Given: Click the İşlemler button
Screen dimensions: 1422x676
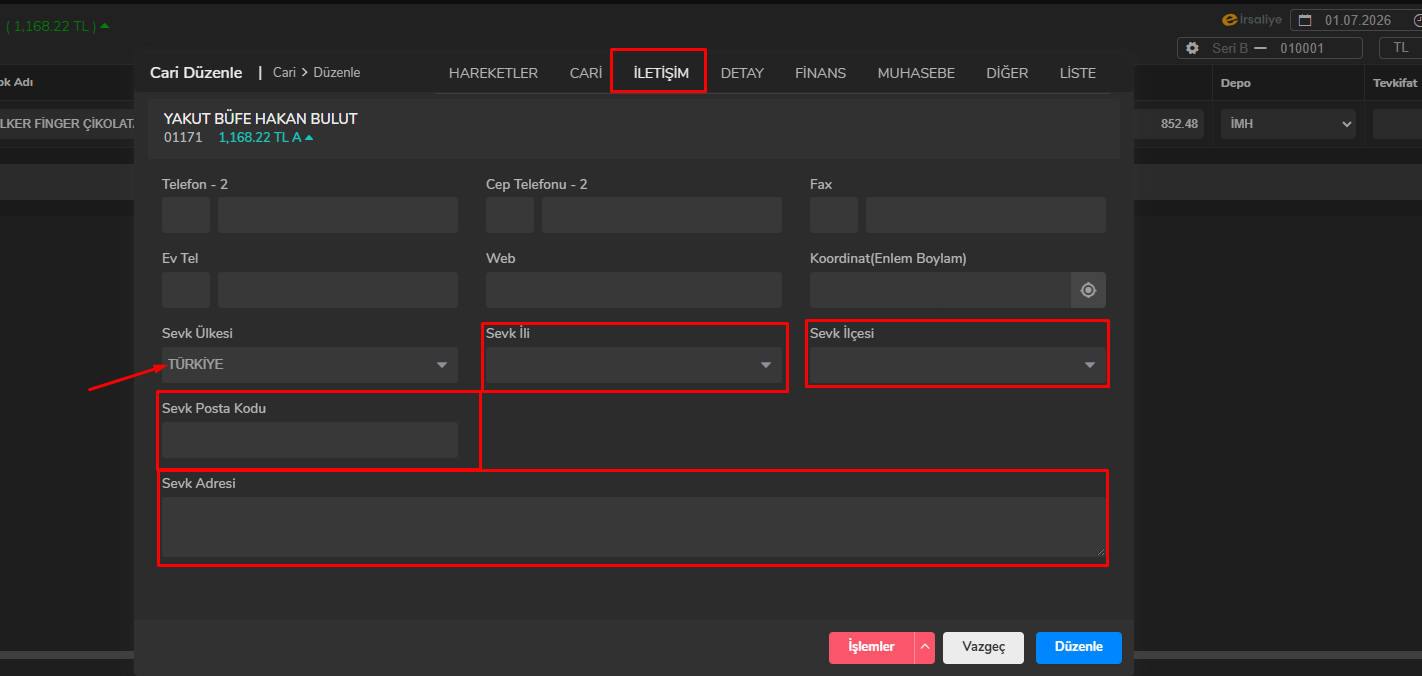Looking at the screenshot, I should 871,647.
